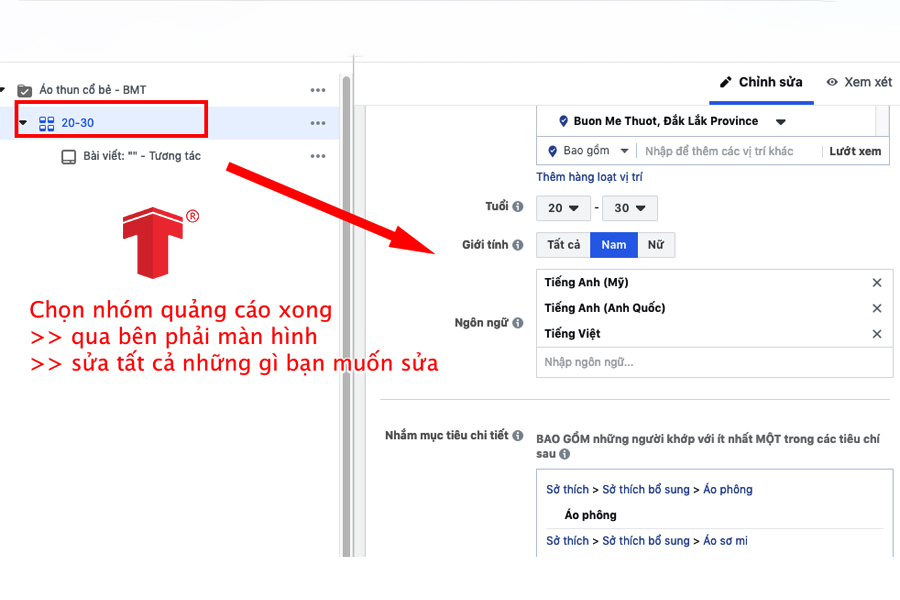Remove Tiếng Việt language
Viewport: 900px width, 600px height.
pyautogui.click(x=876, y=334)
